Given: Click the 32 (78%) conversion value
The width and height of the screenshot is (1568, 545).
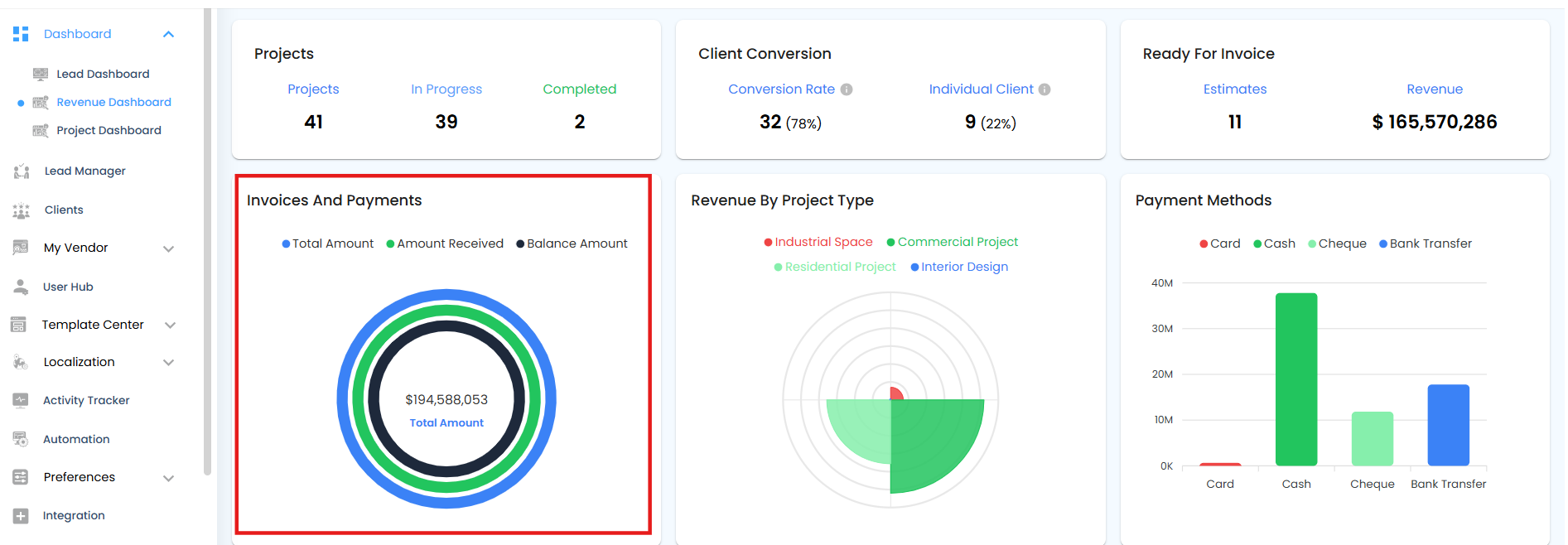Looking at the screenshot, I should [x=790, y=123].
